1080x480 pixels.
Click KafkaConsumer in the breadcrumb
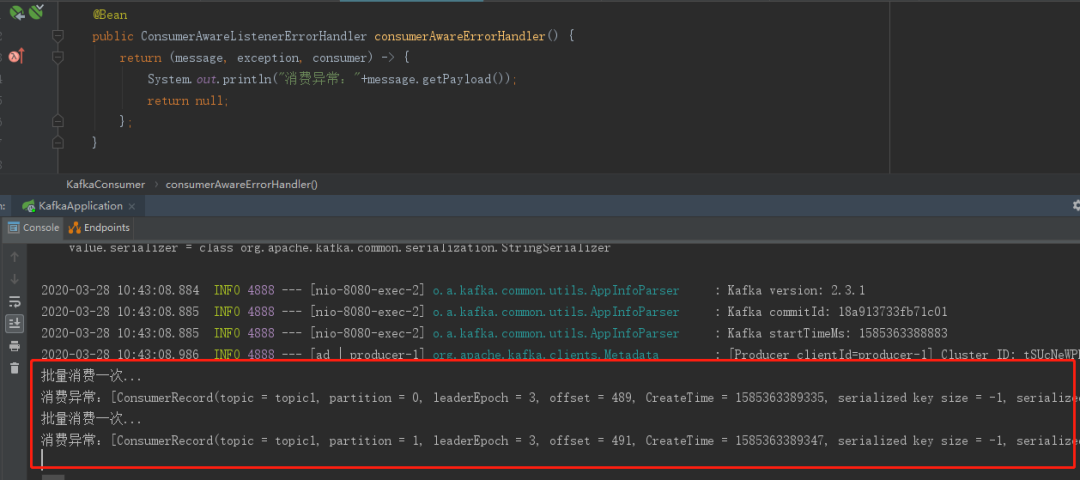click(105, 184)
